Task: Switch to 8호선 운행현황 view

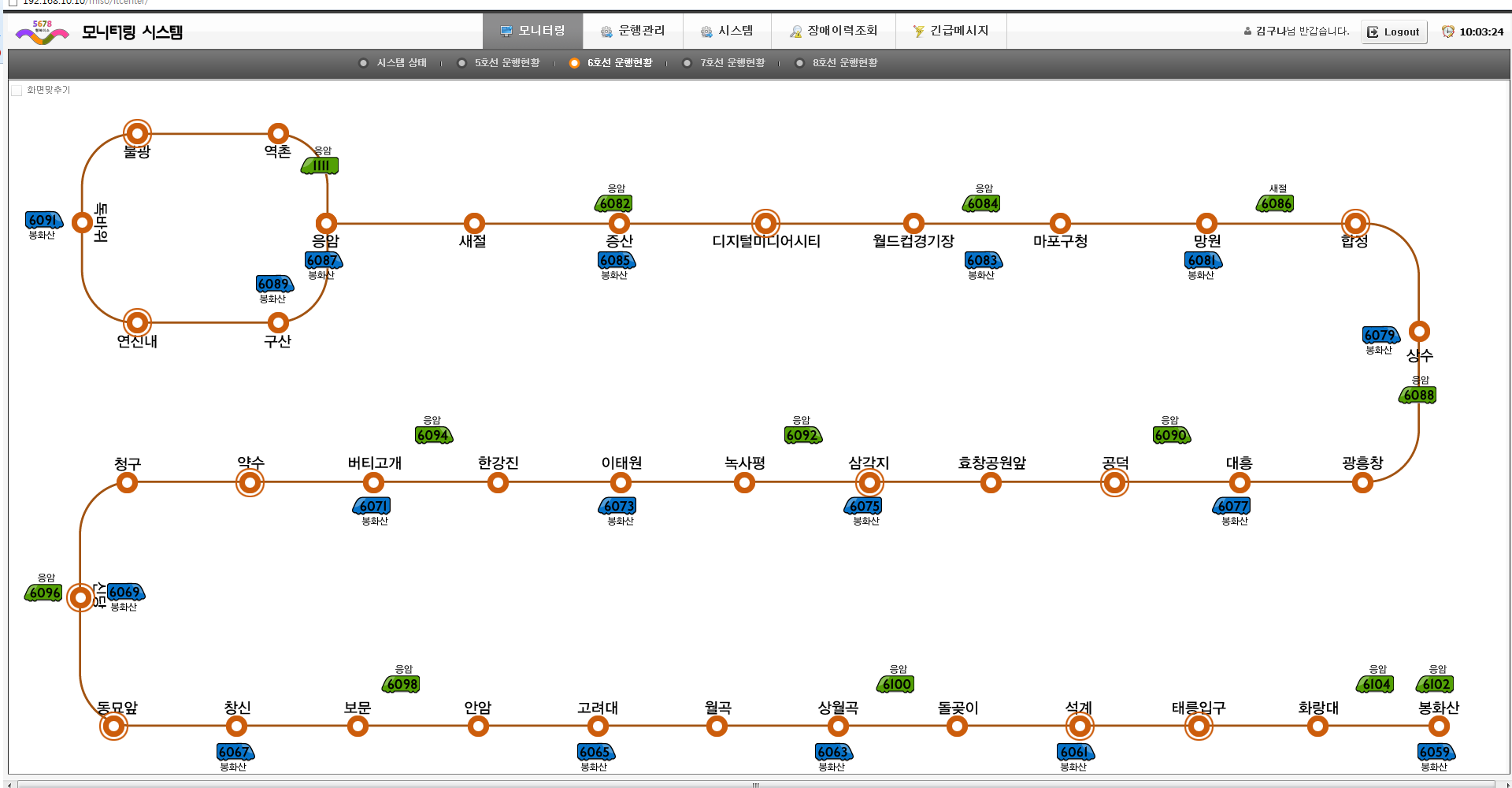Action: 800,63
